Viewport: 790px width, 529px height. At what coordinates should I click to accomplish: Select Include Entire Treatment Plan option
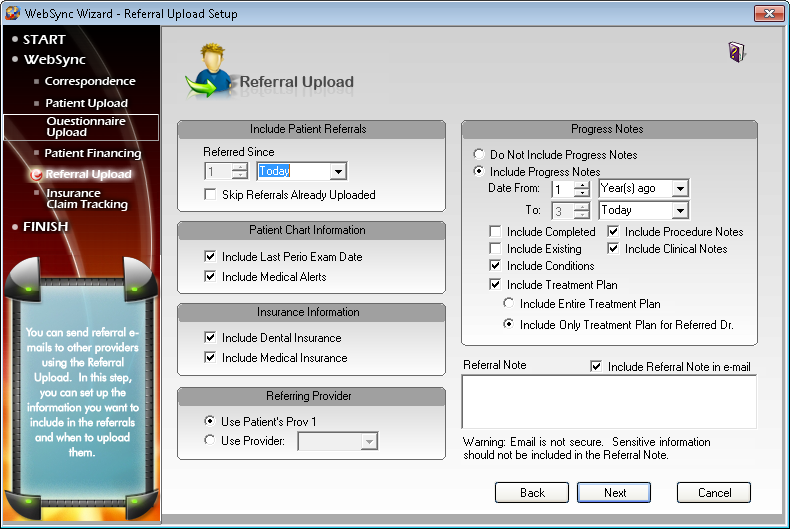tap(510, 304)
